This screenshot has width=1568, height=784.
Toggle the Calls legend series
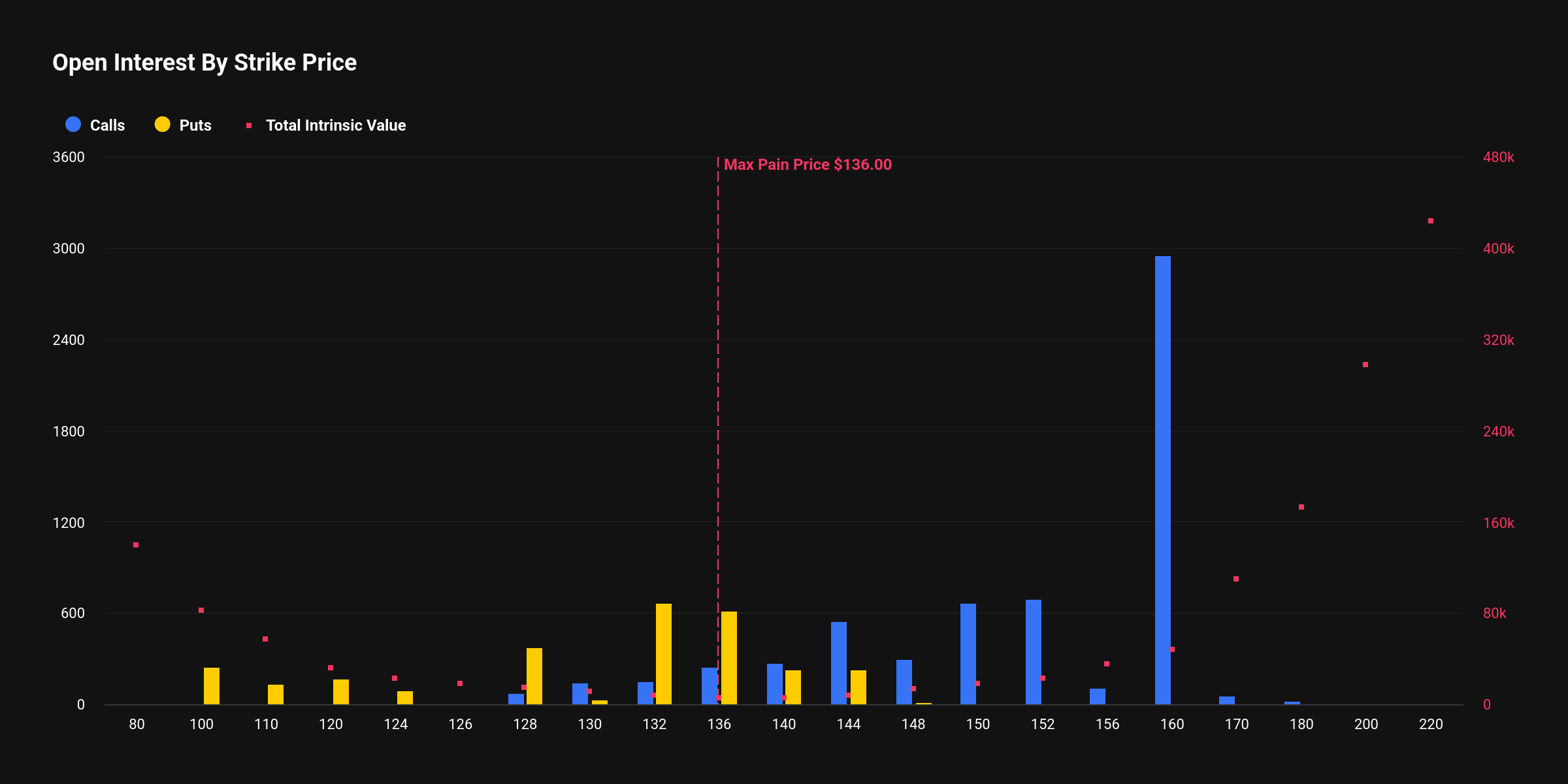106,125
